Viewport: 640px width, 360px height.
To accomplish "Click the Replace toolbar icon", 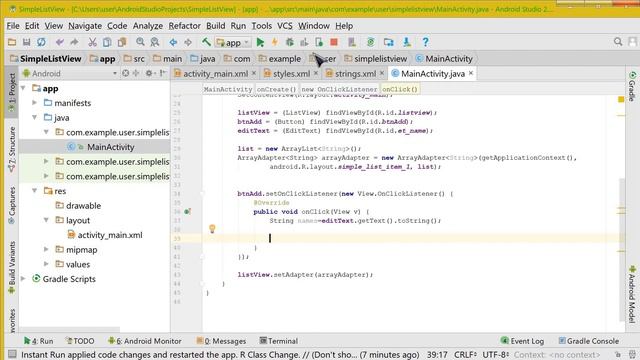I will (x=155, y=42).
